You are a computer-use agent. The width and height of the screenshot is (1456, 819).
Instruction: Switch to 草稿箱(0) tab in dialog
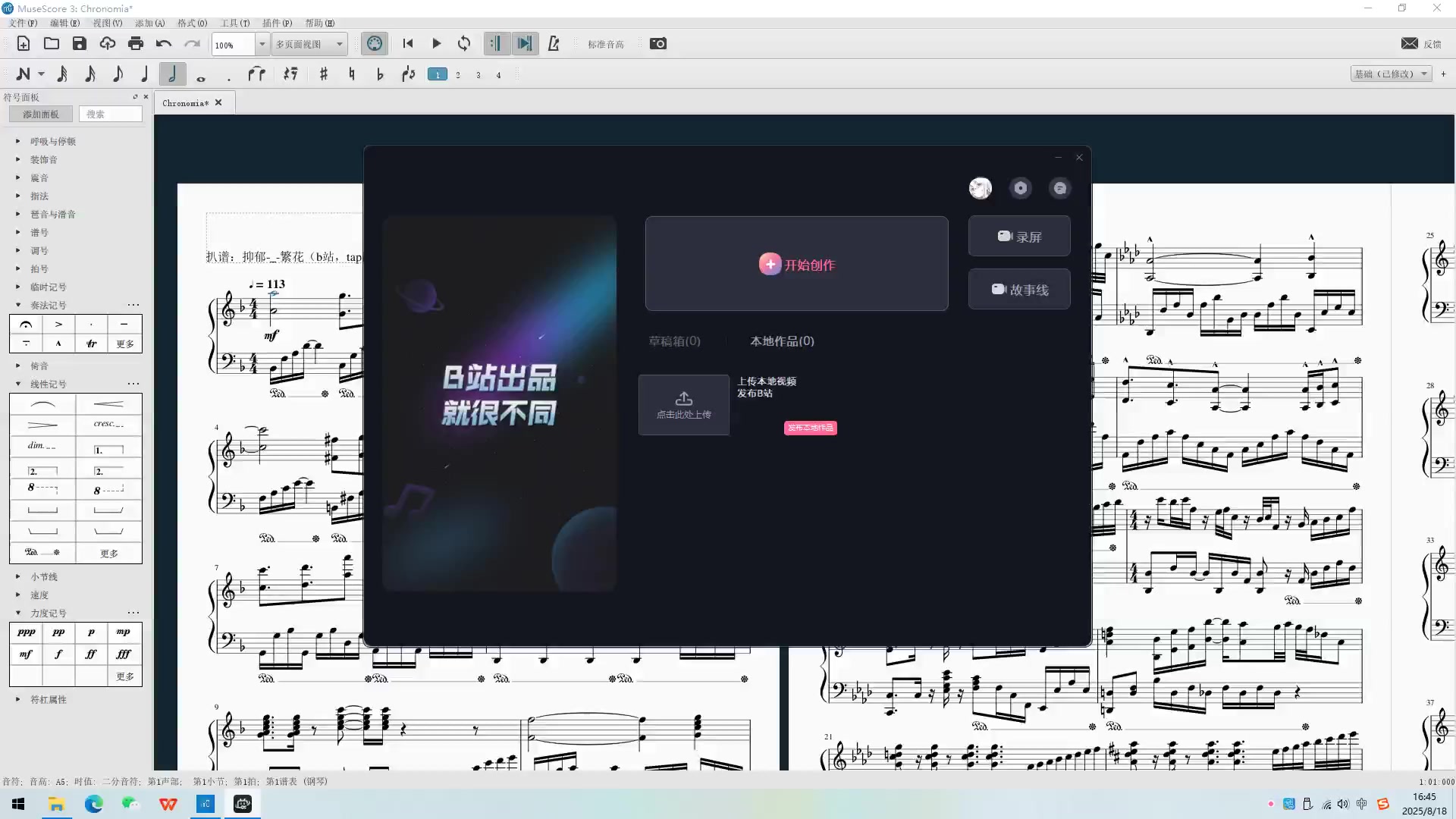click(x=674, y=341)
